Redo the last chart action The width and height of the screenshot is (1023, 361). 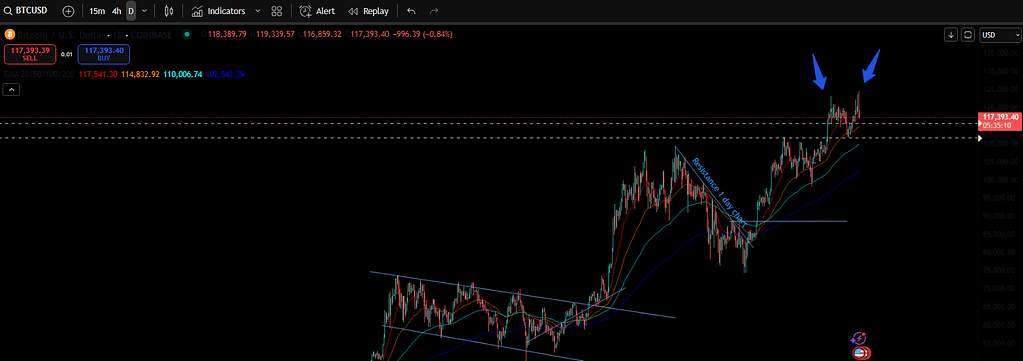[434, 11]
